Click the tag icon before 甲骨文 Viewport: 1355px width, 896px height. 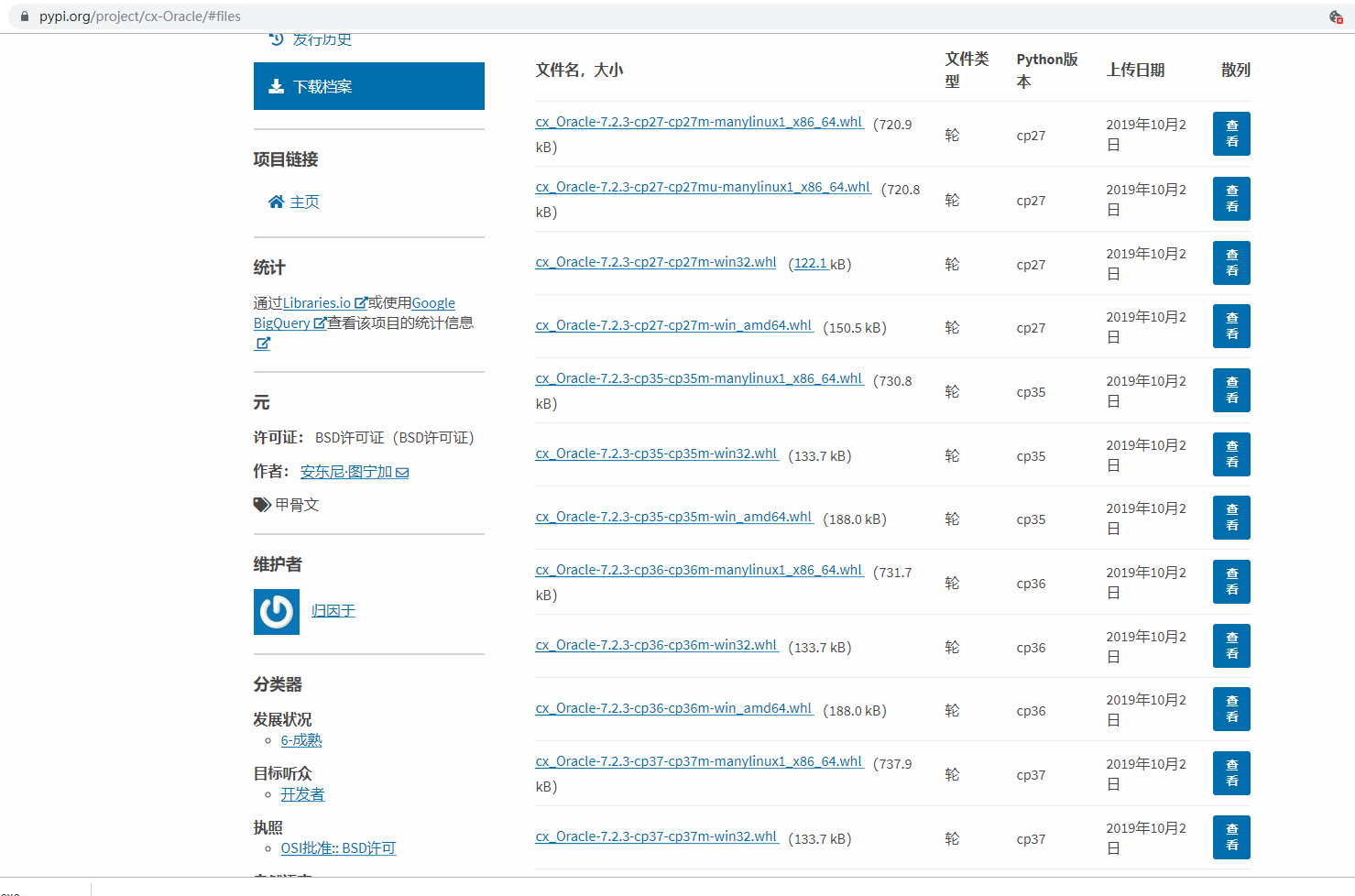[x=262, y=504]
